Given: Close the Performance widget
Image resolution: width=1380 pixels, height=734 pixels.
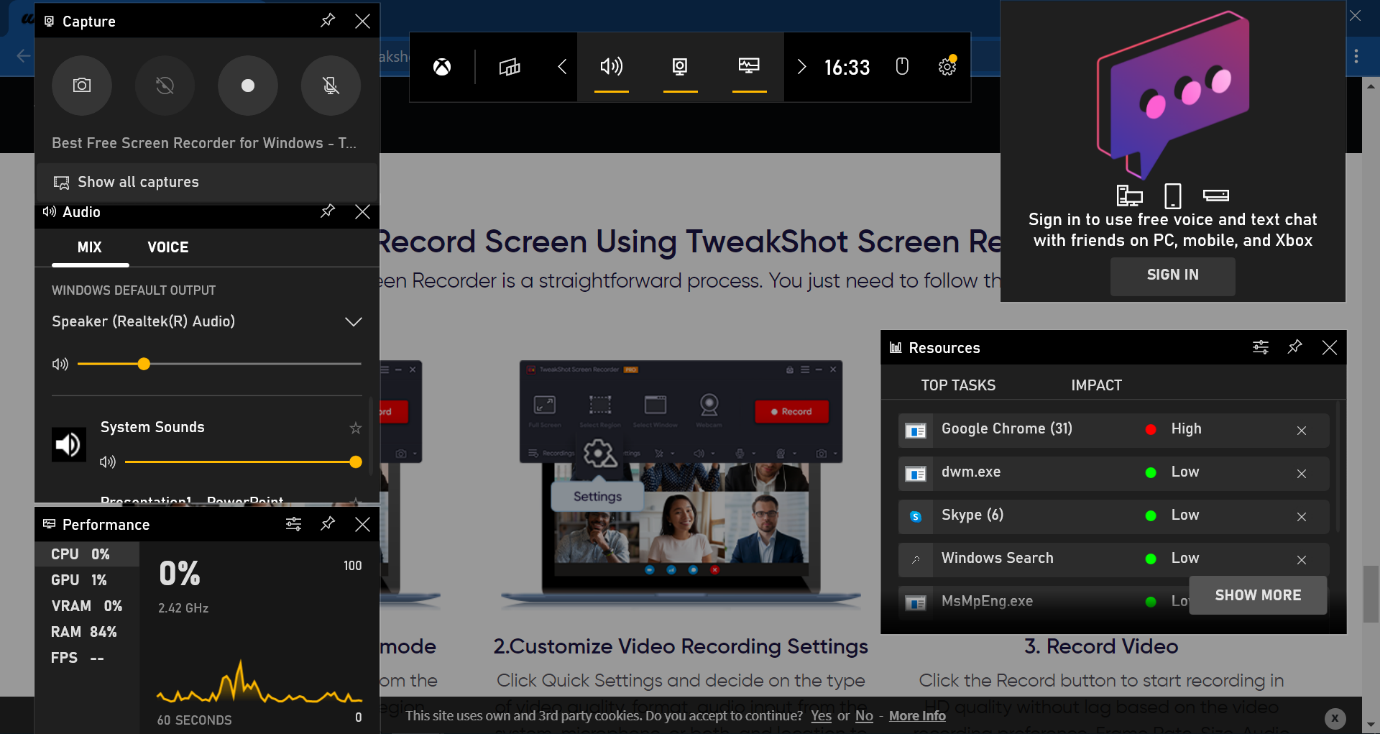Looking at the screenshot, I should 362,524.
